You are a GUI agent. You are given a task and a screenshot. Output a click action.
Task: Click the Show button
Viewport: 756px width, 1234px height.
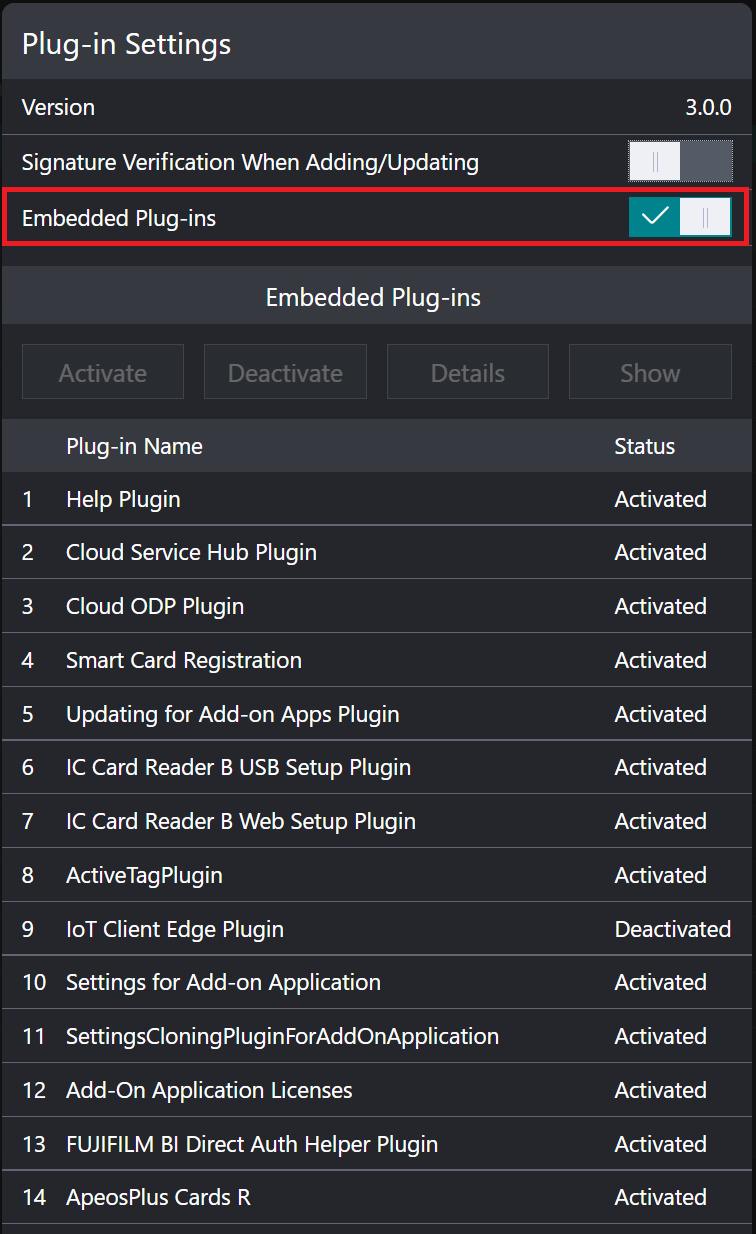tap(650, 372)
